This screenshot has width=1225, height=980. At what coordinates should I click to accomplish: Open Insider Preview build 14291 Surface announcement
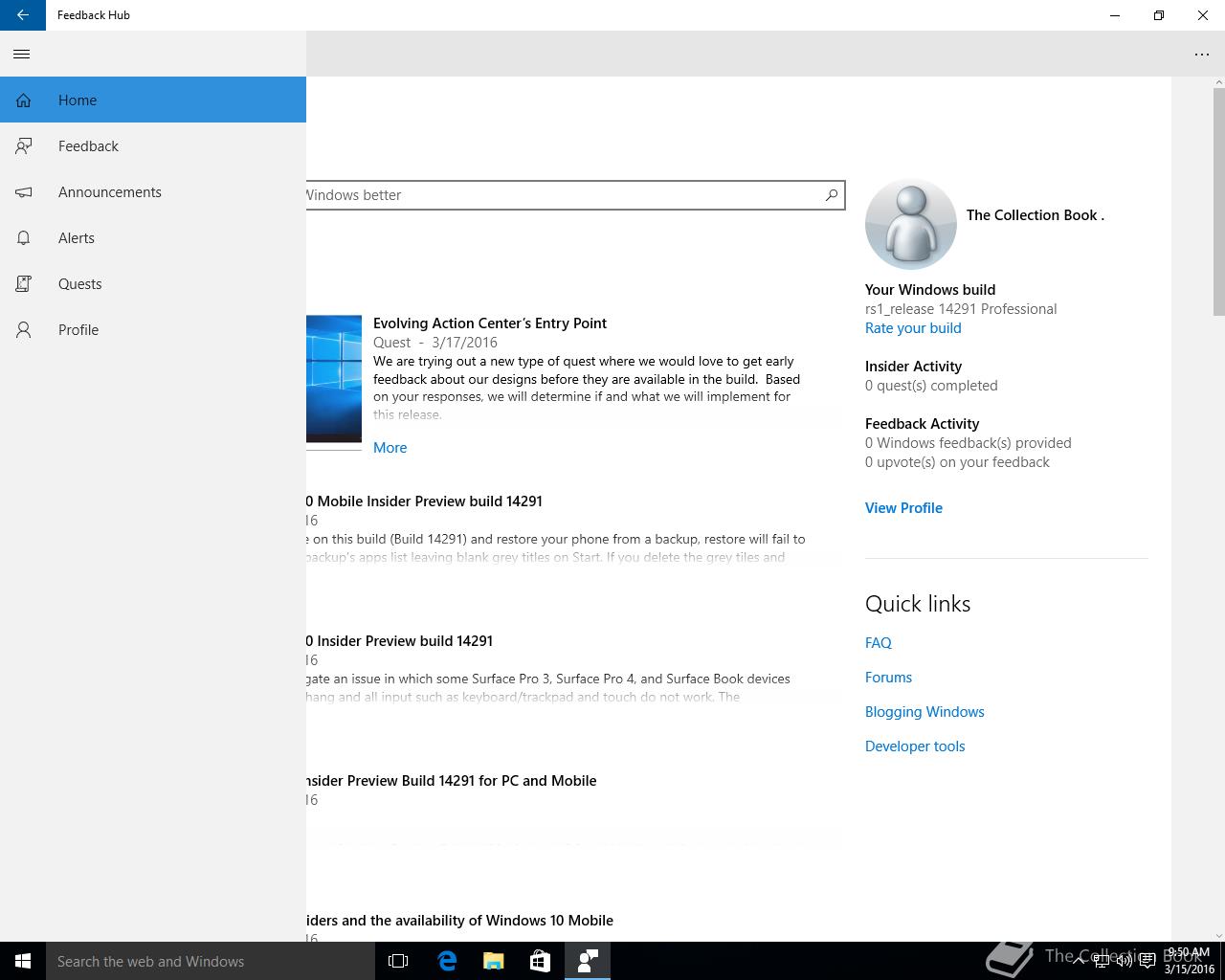click(400, 641)
